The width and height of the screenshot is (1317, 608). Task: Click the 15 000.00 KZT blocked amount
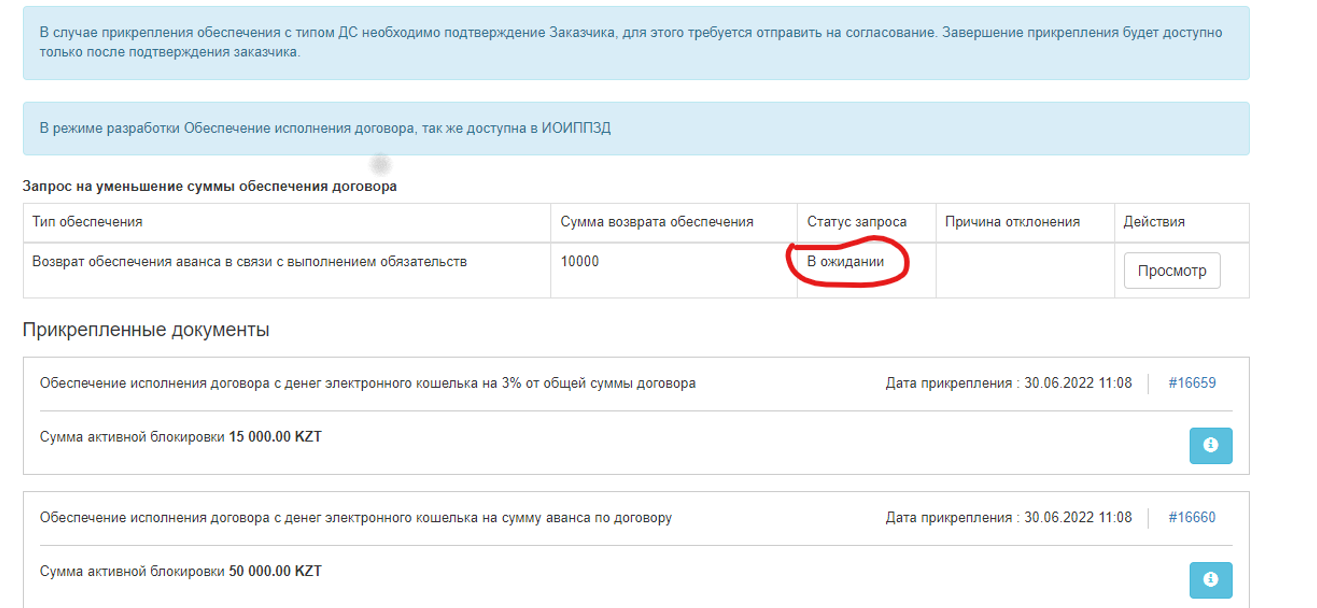(x=275, y=437)
